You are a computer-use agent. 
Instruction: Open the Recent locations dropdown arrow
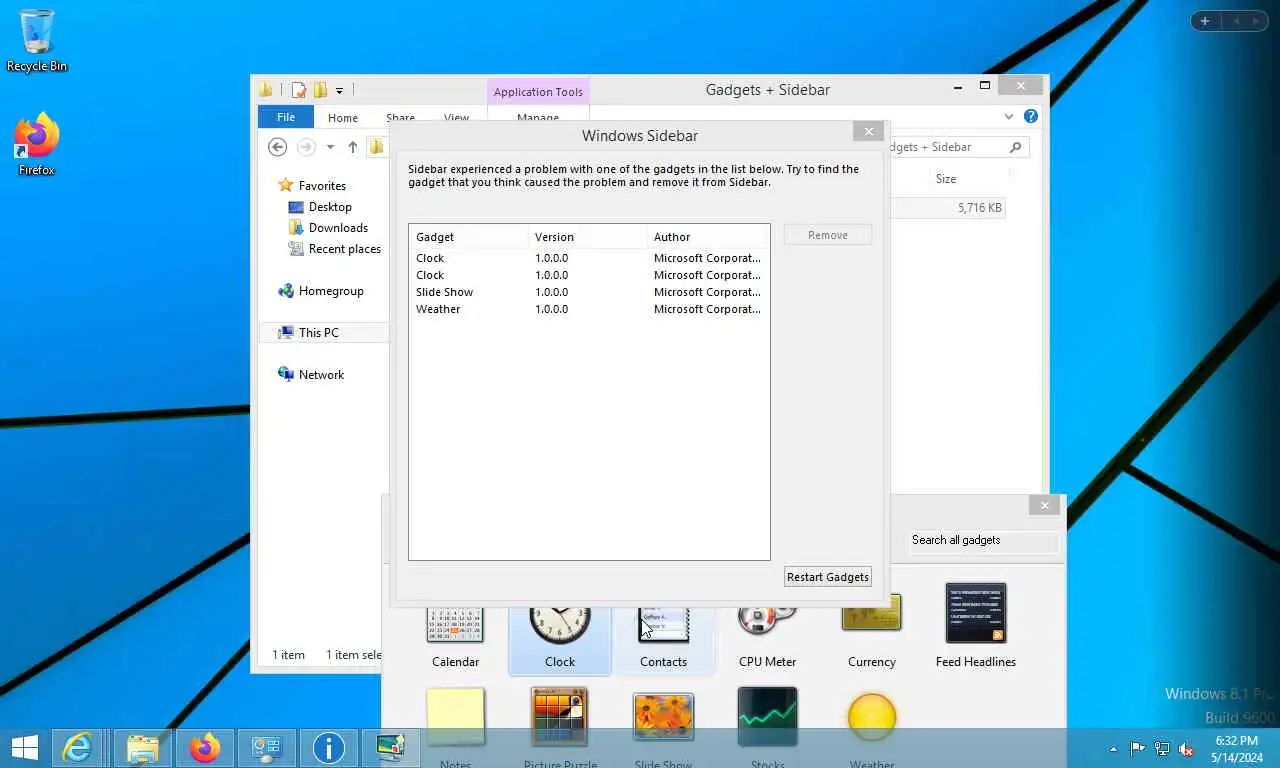click(x=330, y=147)
